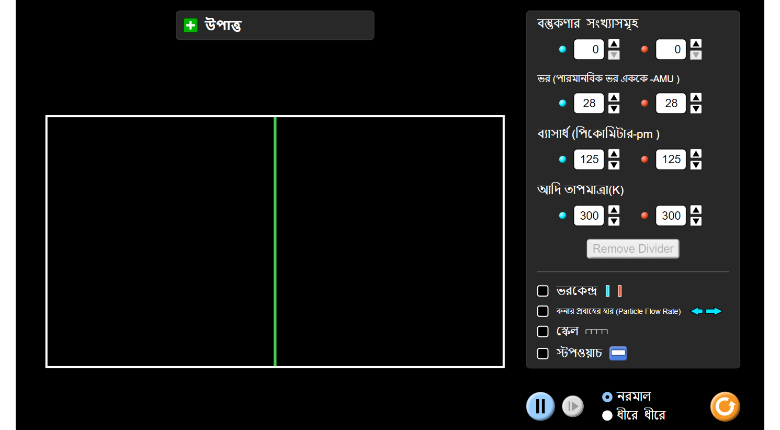The height and width of the screenshot is (430, 780).
Task: Decrease the red particle mass
Action: 696,108
